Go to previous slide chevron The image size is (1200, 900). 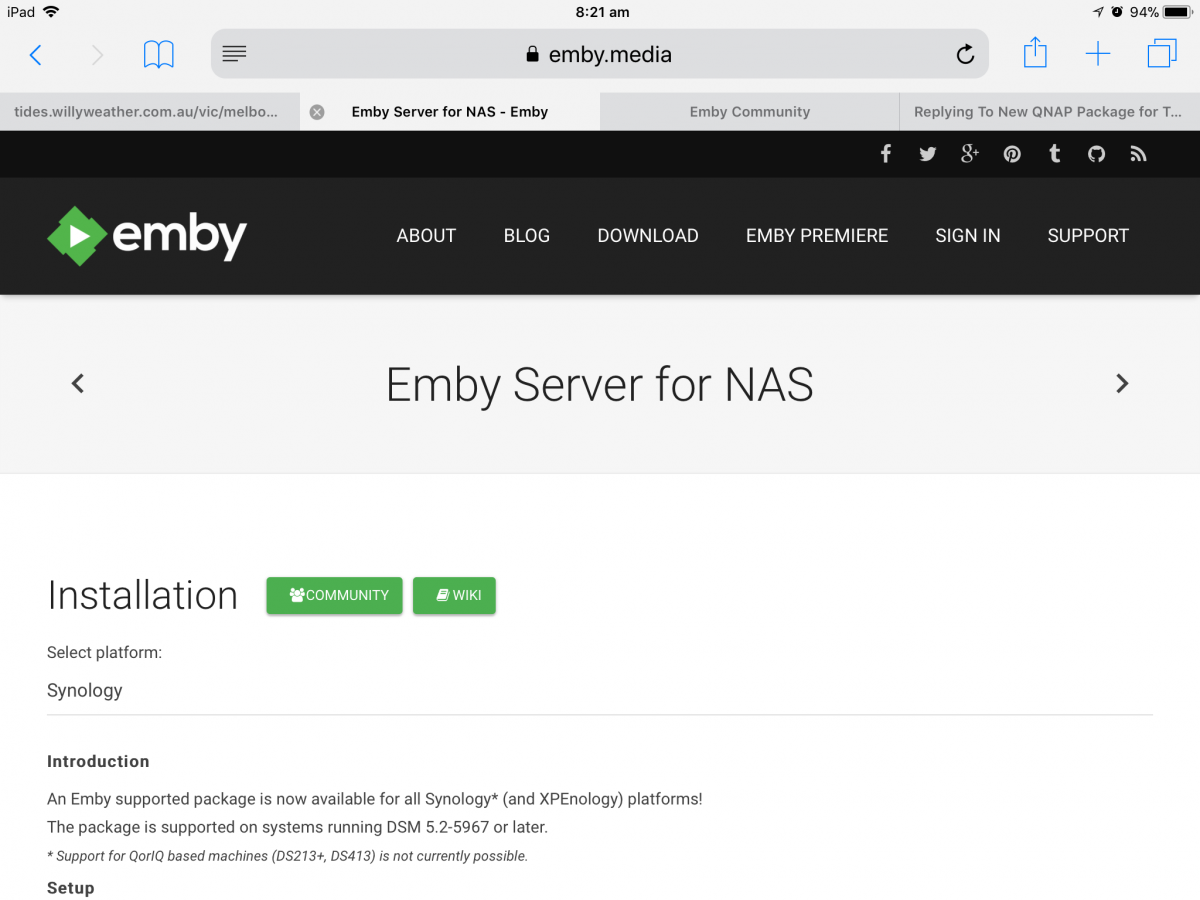click(78, 383)
